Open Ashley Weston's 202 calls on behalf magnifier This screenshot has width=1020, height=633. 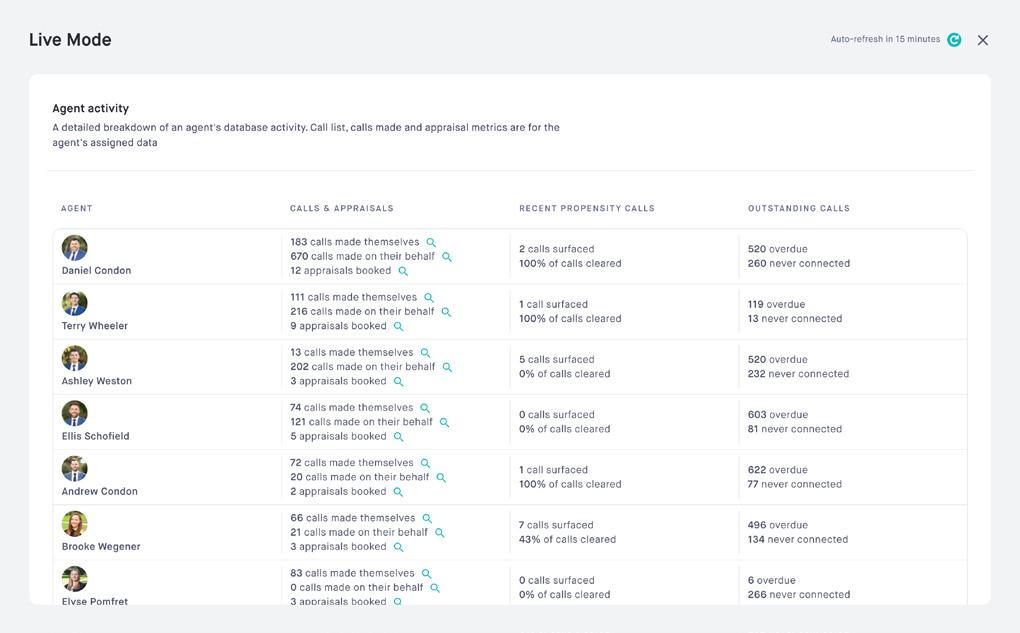(447, 367)
